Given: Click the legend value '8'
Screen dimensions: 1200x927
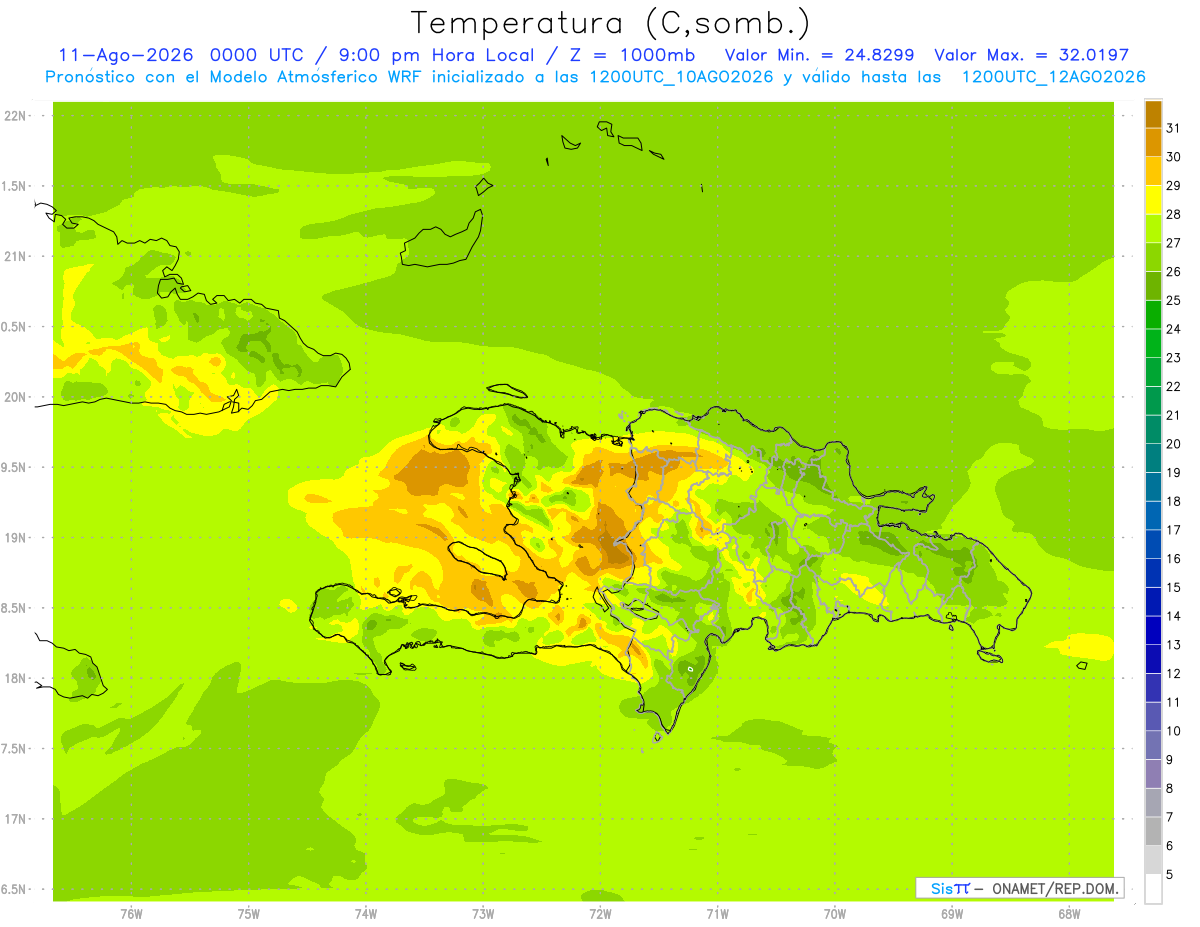Looking at the screenshot, I should pyautogui.click(x=1169, y=788).
